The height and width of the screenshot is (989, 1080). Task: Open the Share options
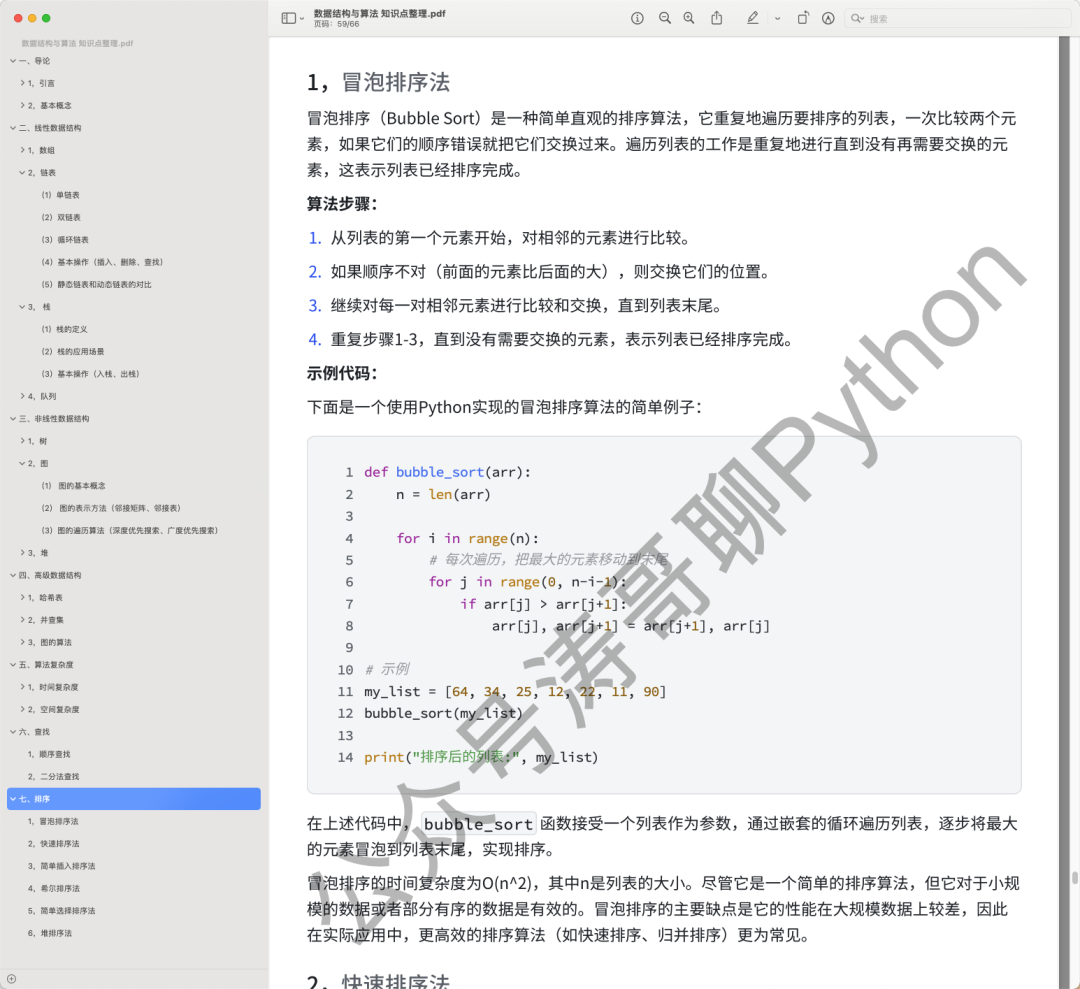(717, 17)
